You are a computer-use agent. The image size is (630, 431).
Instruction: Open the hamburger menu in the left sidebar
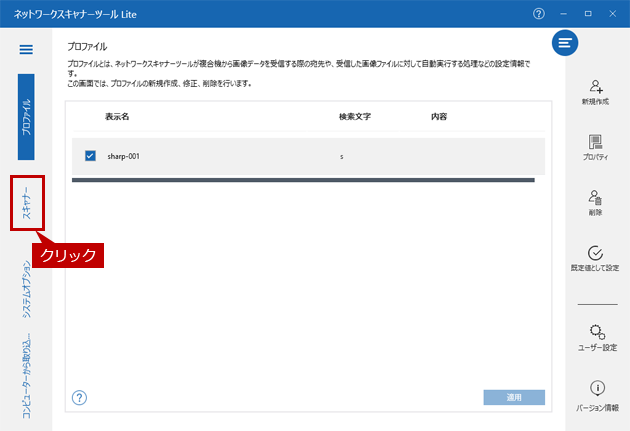tap(26, 49)
